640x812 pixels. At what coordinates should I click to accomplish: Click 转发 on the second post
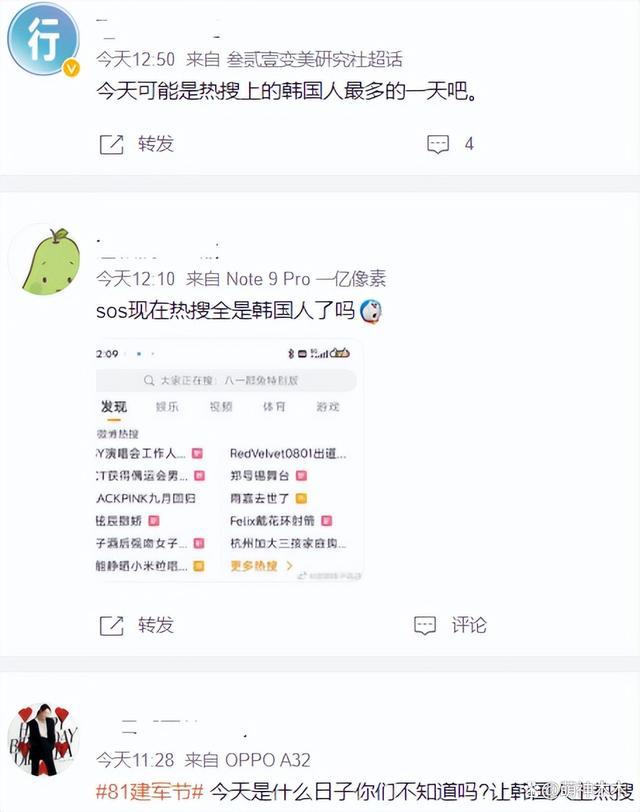click(155, 625)
